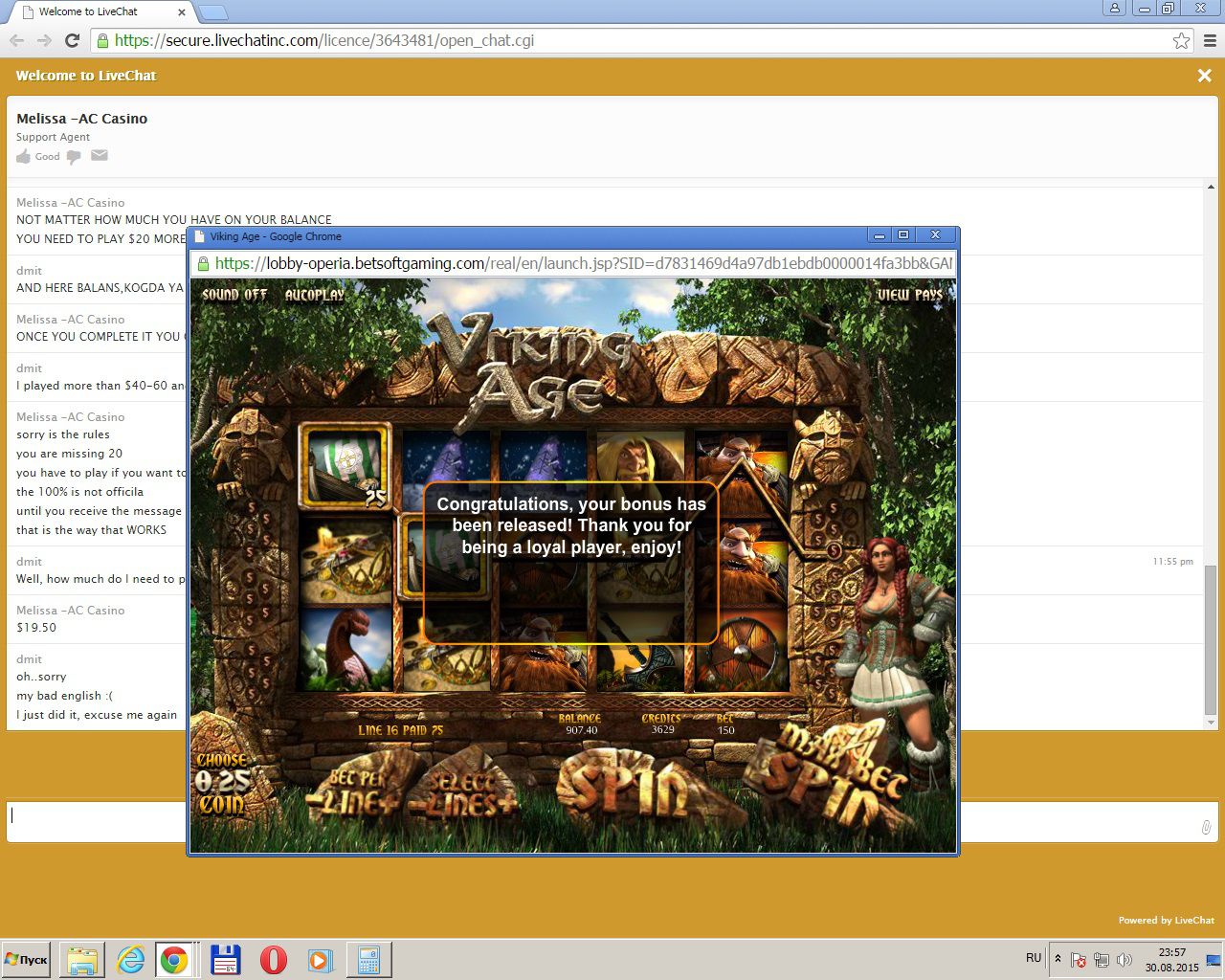The image size is (1225, 980).
Task: Toggle Sound Off in Viking Age game
Action: tap(234, 295)
